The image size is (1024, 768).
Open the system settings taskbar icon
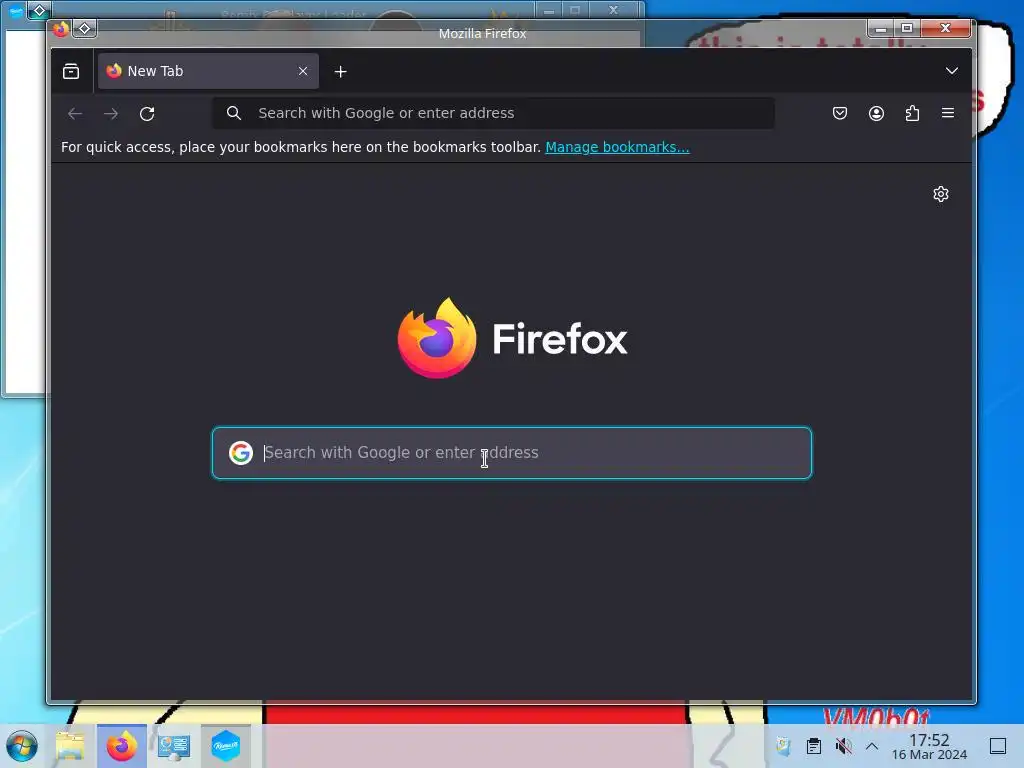click(174, 746)
